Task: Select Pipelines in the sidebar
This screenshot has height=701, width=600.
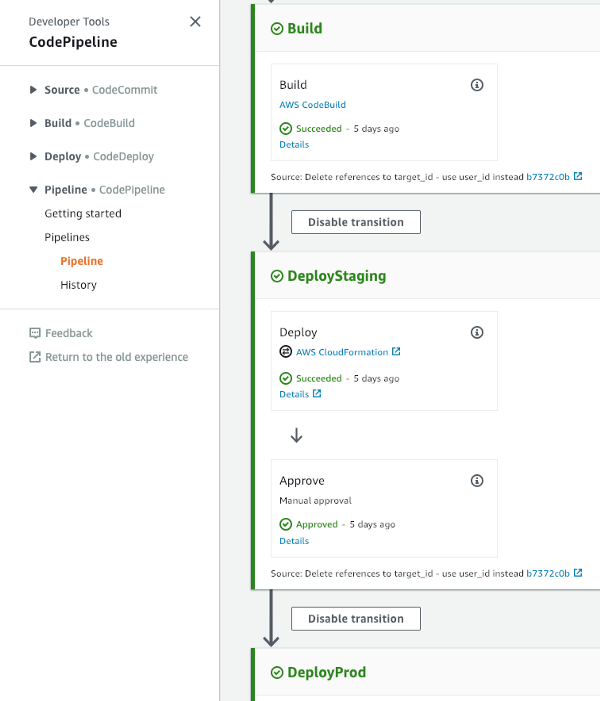Action: point(67,237)
